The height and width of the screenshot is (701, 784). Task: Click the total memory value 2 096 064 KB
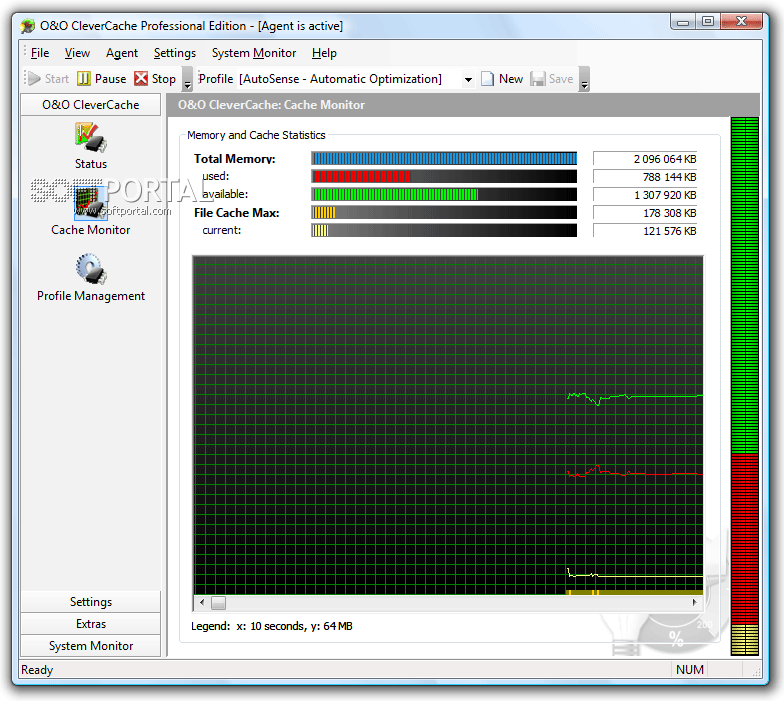click(645, 159)
